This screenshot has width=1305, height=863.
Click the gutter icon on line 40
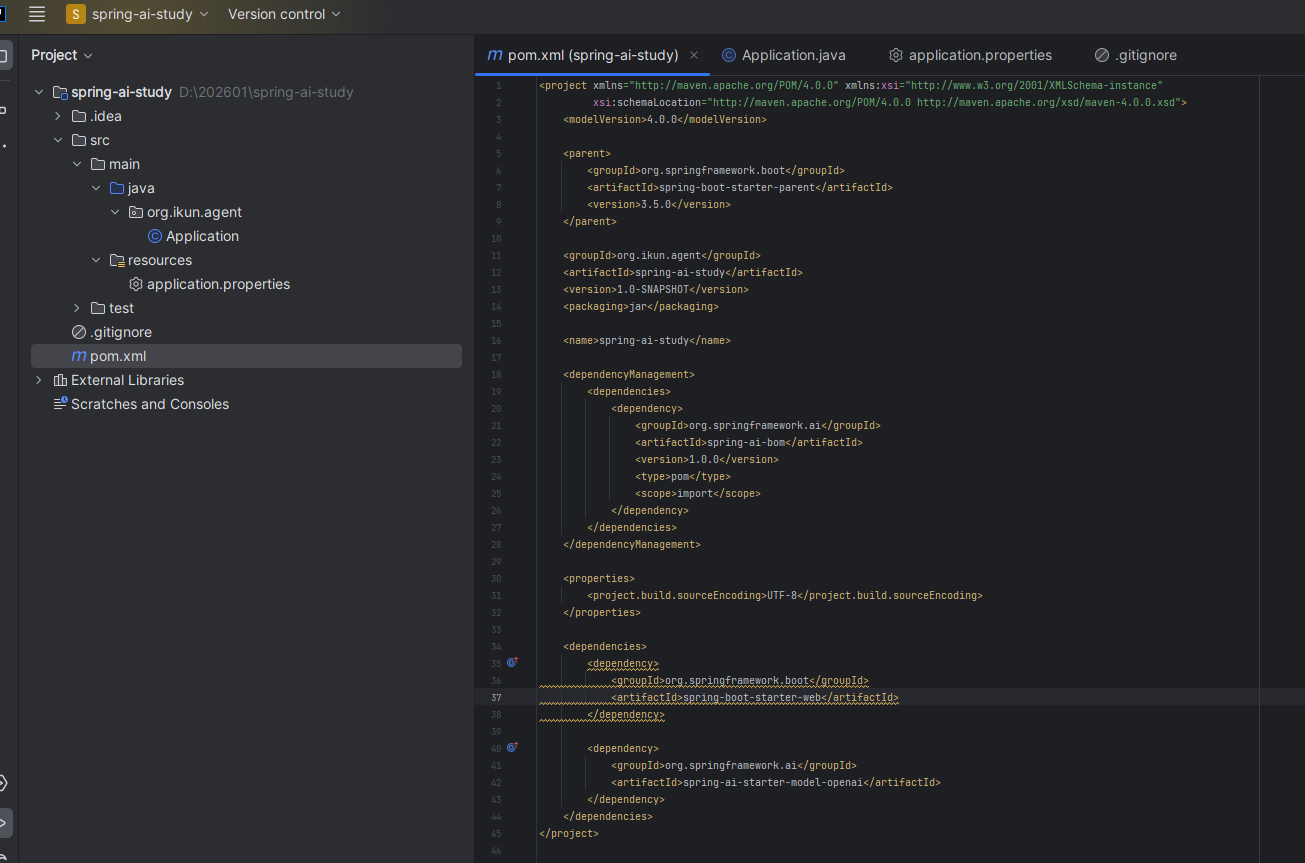[x=512, y=747]
